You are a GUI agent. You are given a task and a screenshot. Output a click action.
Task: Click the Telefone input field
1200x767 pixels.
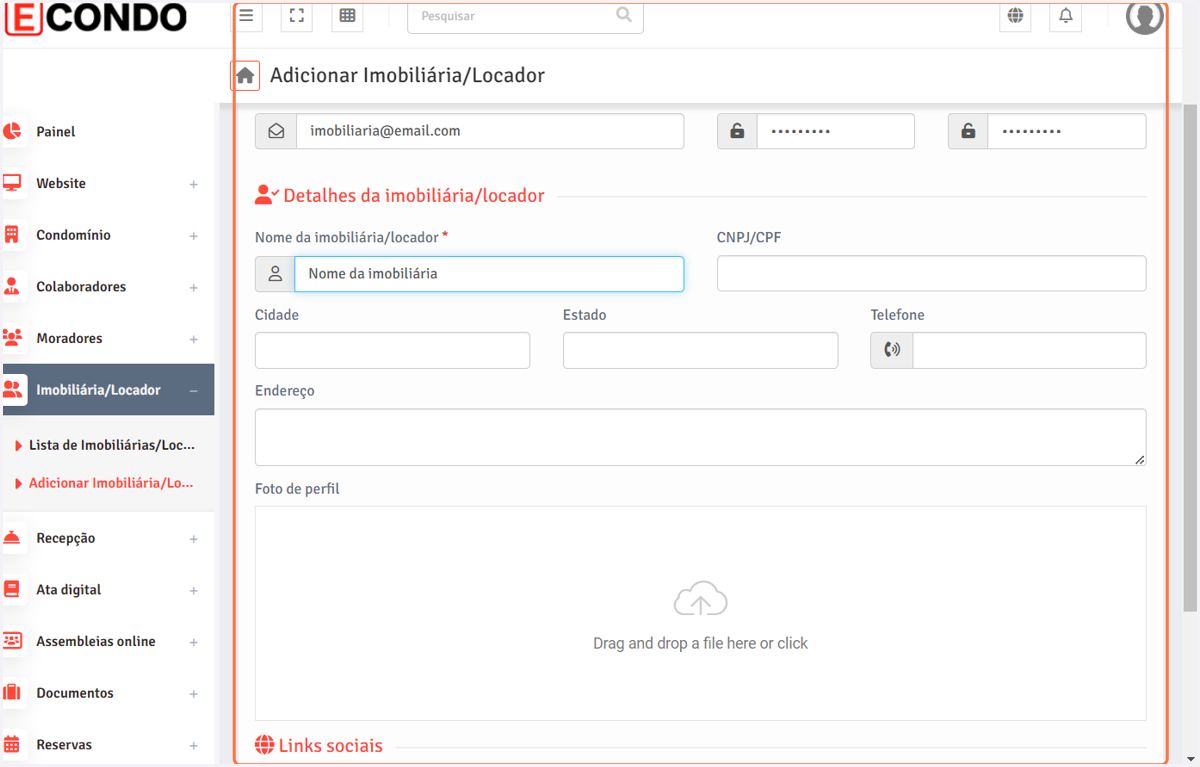coord(1029,350)
